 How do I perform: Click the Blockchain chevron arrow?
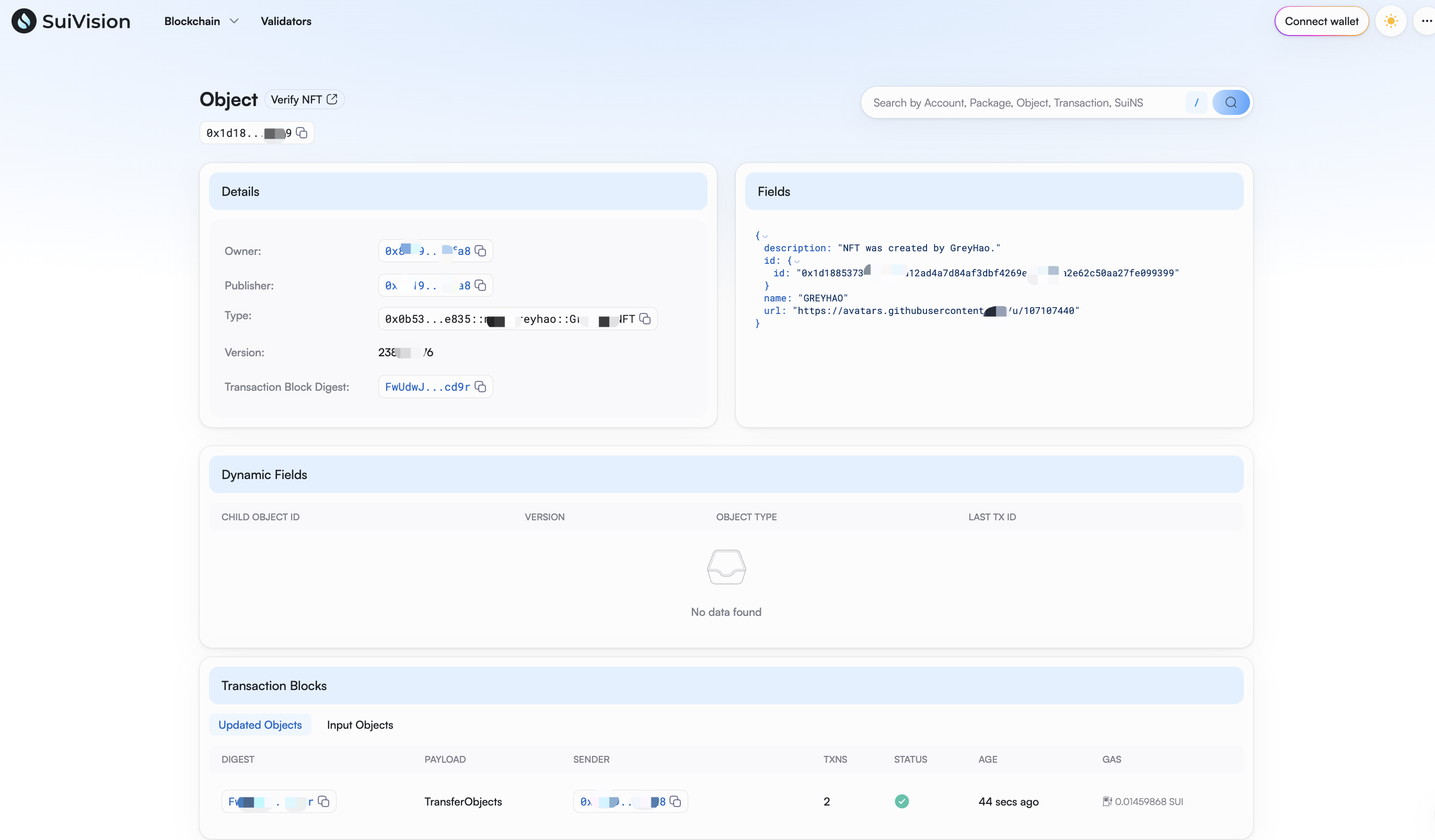tap(234, 21)
